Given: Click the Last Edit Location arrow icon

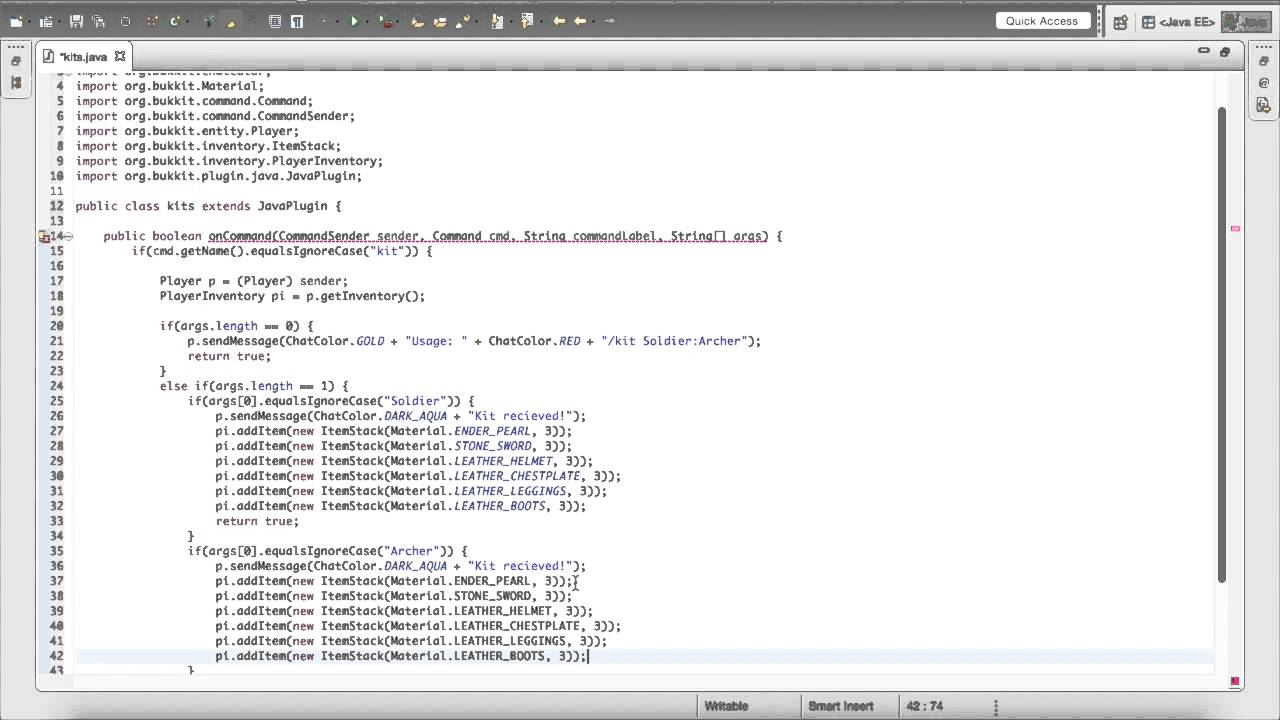Looking at the screenshot, I should click(x=559, y=21).
